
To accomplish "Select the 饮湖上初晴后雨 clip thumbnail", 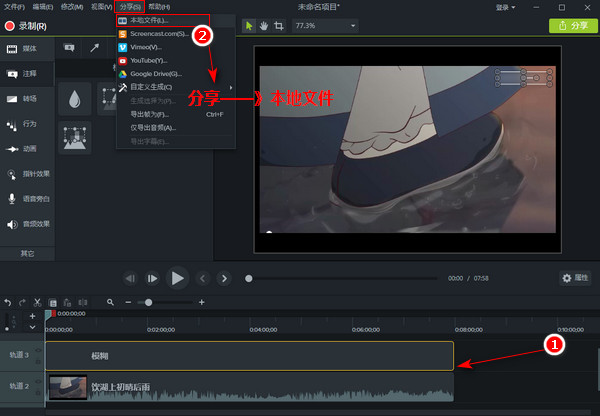I will [x=68, y=387].
